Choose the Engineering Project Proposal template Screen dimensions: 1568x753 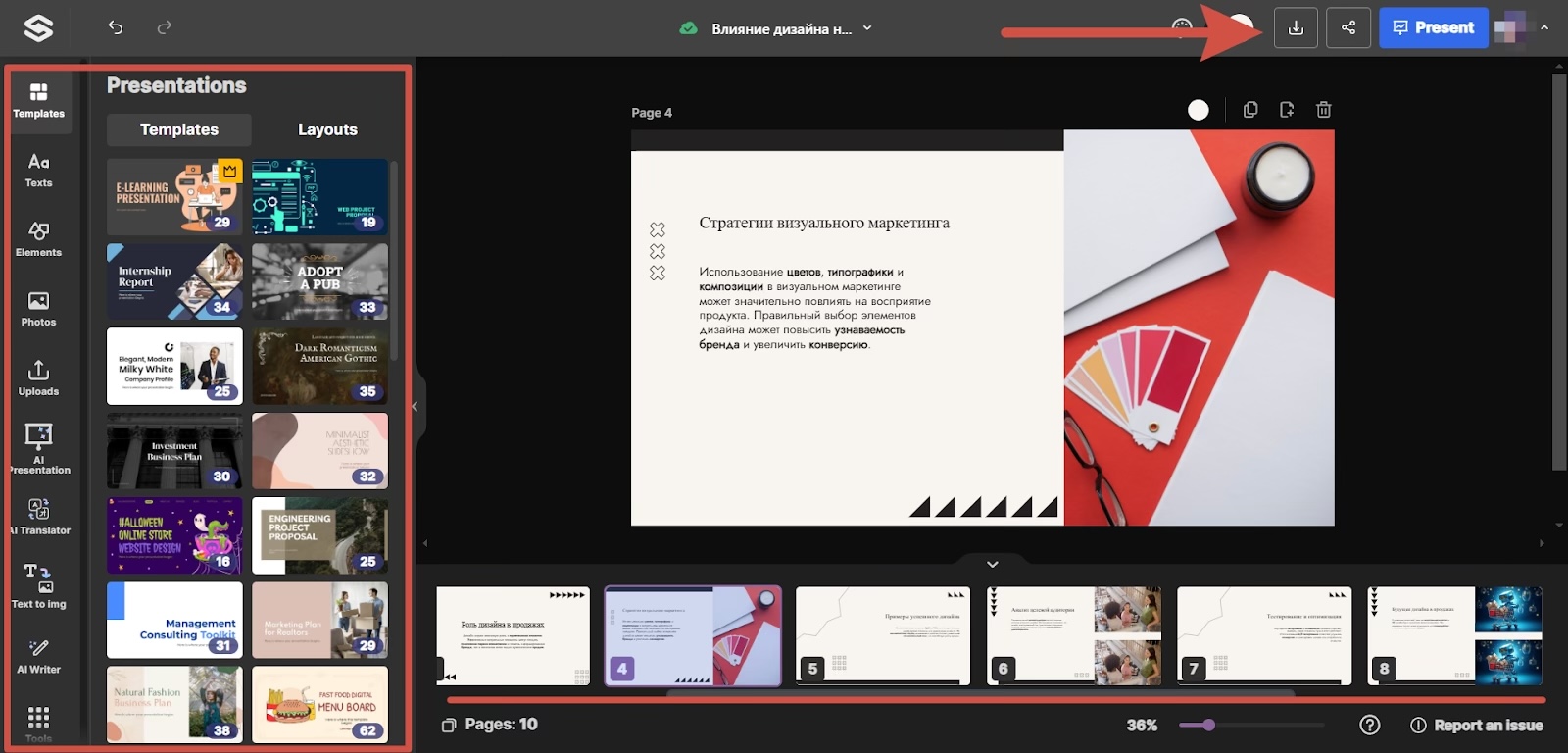tap(320, 535)
